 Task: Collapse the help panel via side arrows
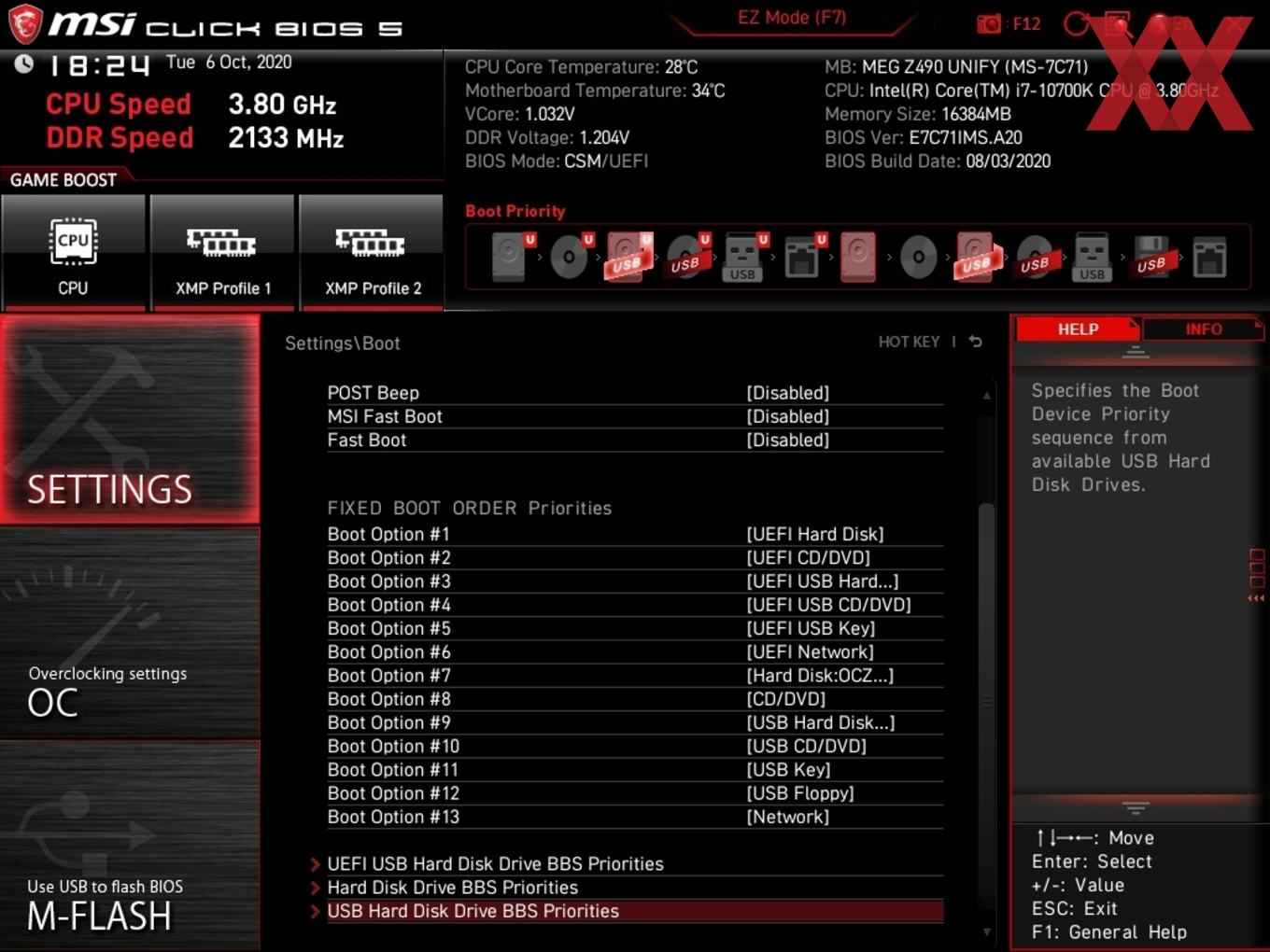click(x=1256, y=598)
